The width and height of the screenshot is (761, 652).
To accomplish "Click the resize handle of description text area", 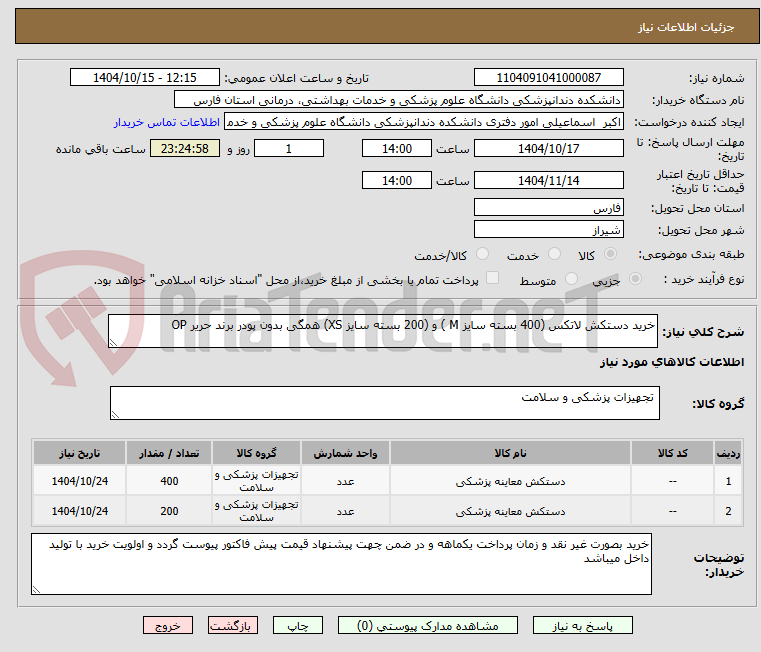I will 114,342.
